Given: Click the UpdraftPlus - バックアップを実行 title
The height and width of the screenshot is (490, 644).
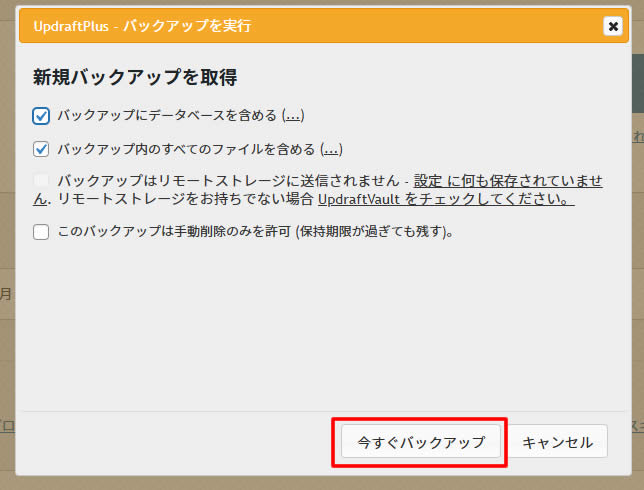Looking at the screenshot, I should coord(142,26).
